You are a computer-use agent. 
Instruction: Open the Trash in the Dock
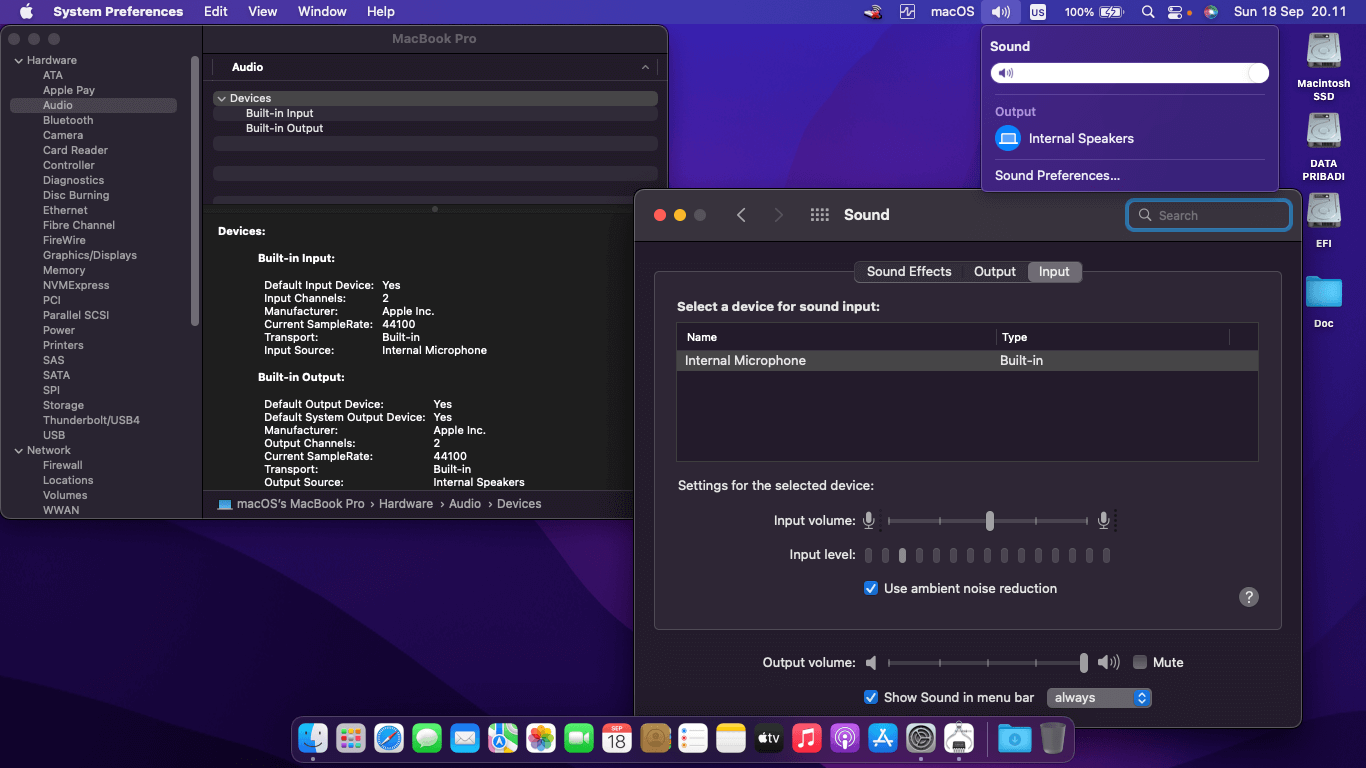[1052, 739]
